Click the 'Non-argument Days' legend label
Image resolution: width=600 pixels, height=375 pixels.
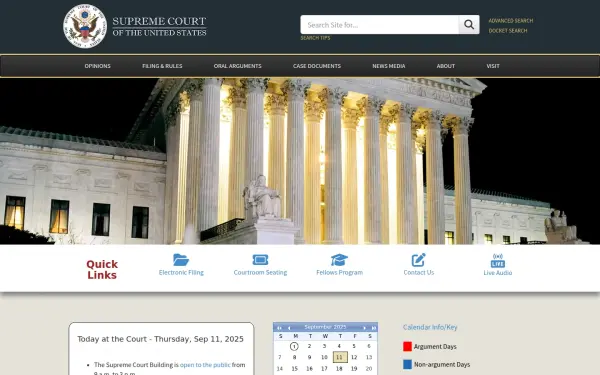pyautogui.click(x=442, y=365)
